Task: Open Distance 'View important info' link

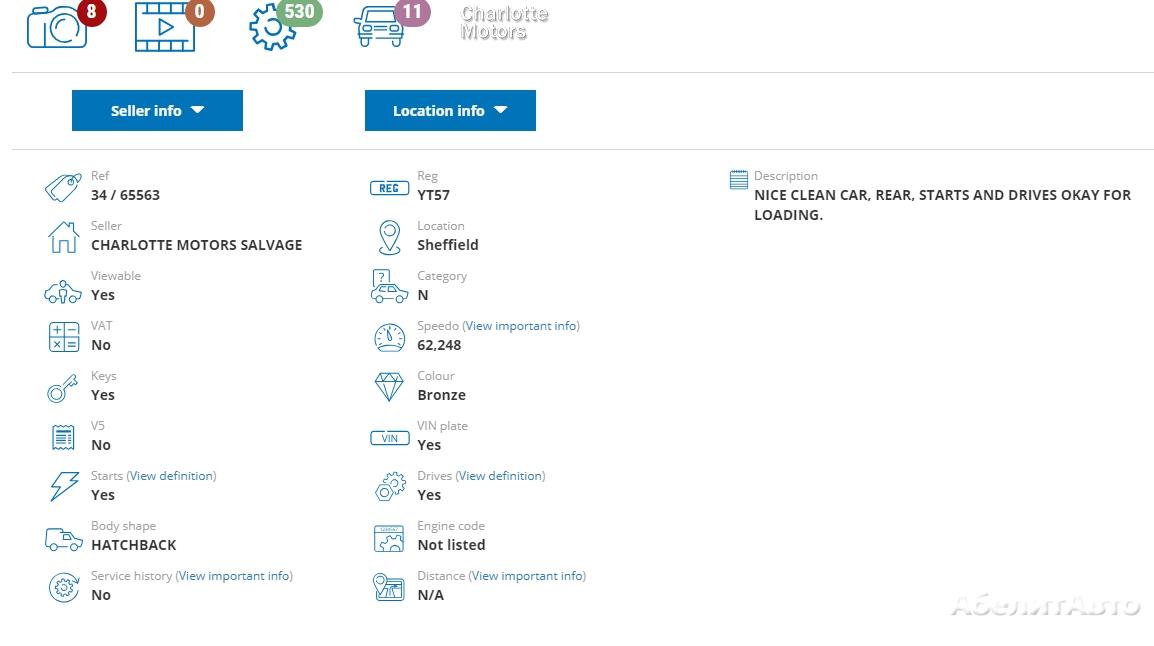Action: point(527,576)
